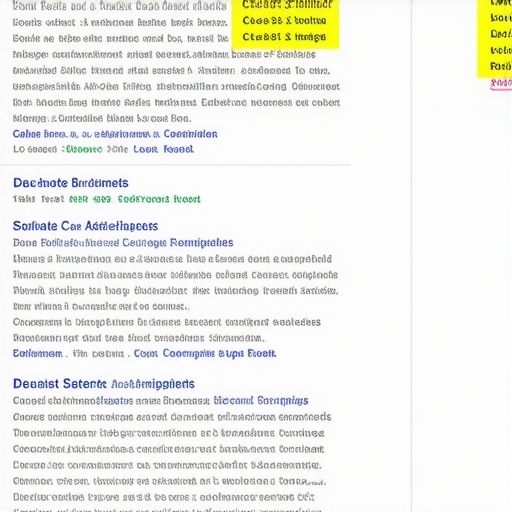Click the green URL text under the first headline
The width and height of the screenshot is (512, 512).
pyautogui.click(x=135, y=199)
